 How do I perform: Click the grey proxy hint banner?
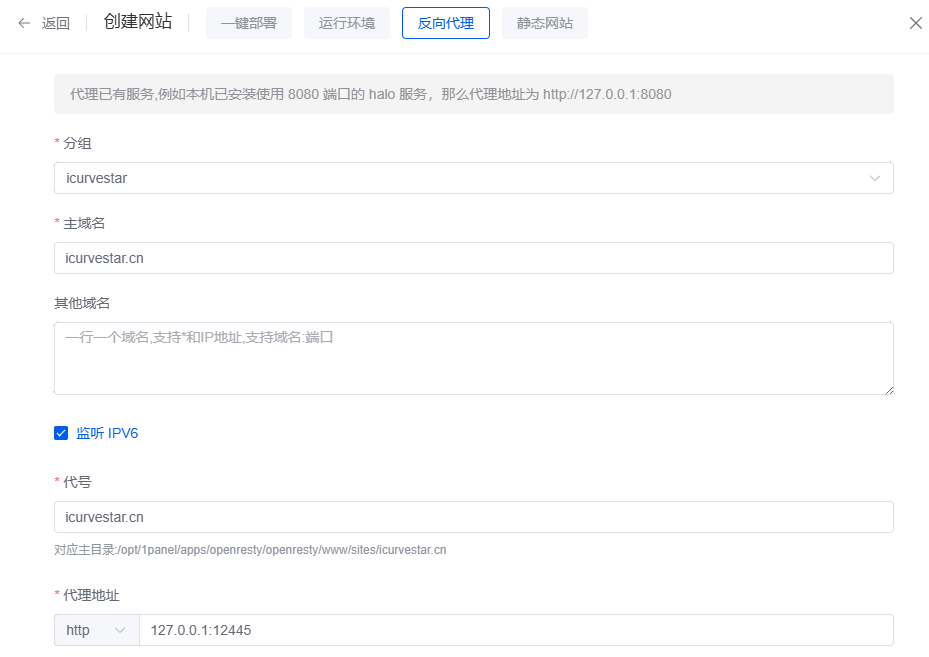(x=473, y=94)
